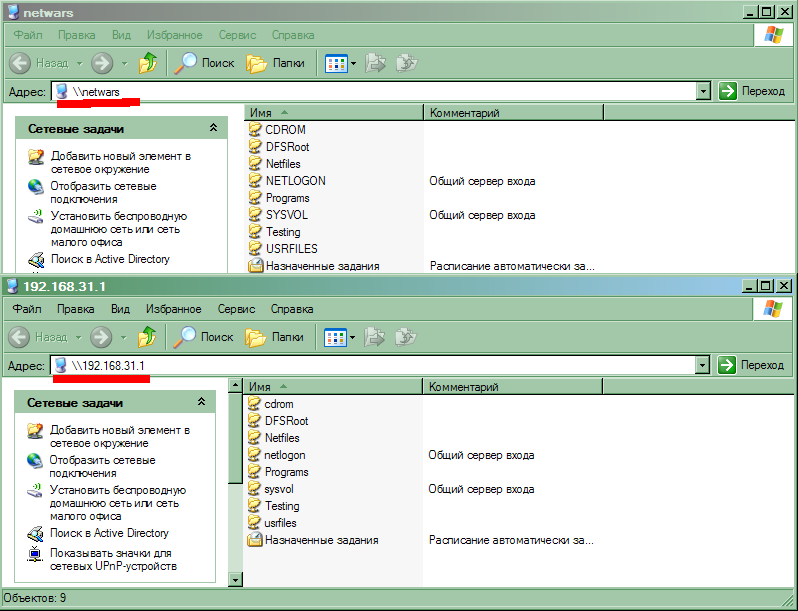Click Показывать значки для сетевых UPnP-устройств
798x611 pixels.
pos(113,560)
